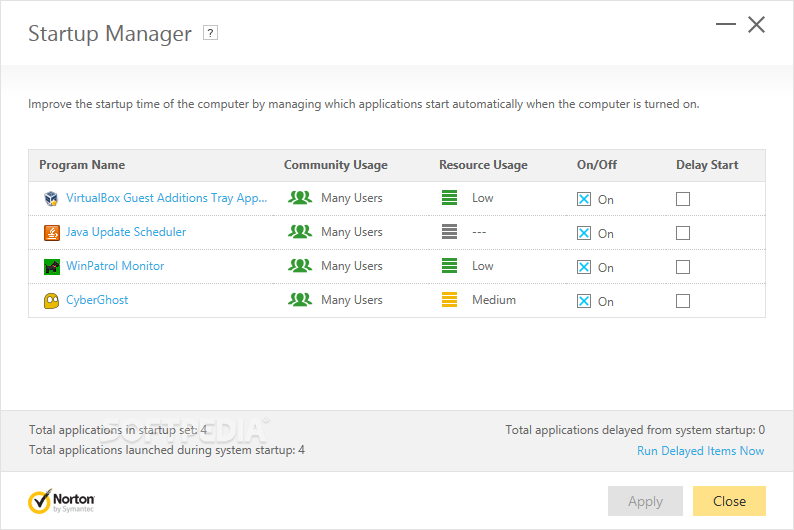
Task: Click the Medium resource usage icon for CyberGhost
Action: pyautogui.click(x=449, y=300)
